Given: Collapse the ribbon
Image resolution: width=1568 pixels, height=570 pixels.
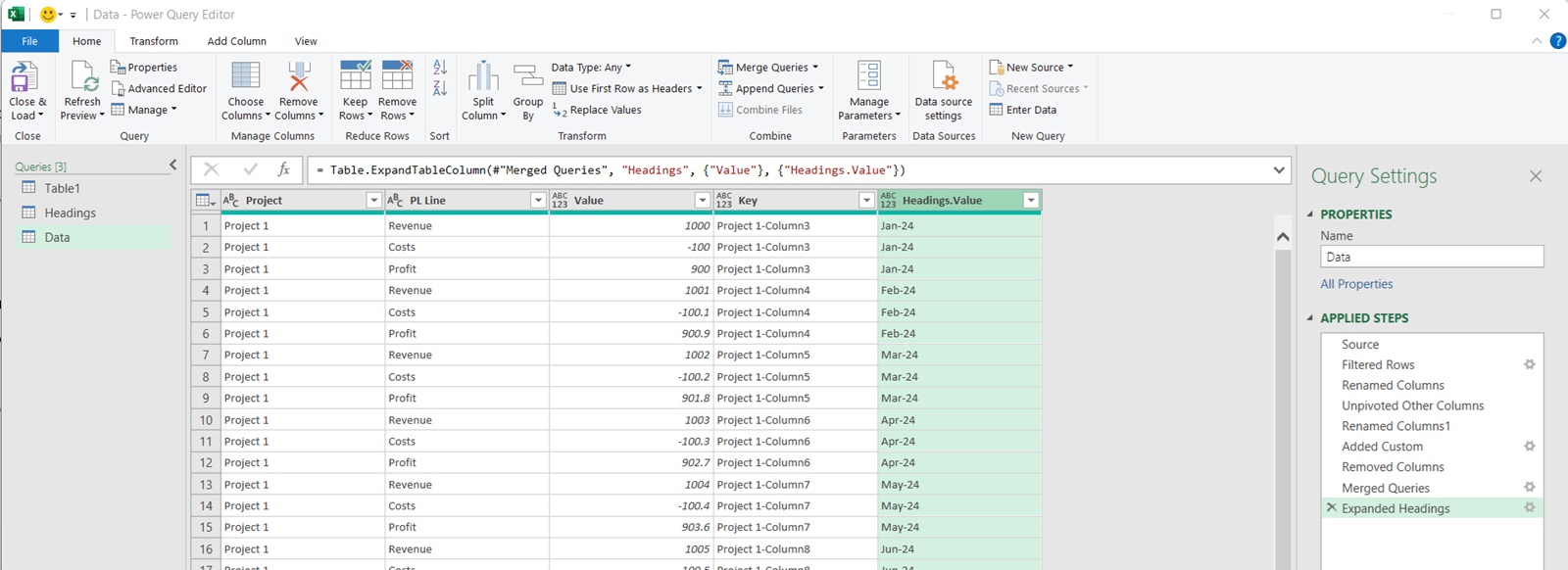Looking at the screenshot, I should coord(1536,41).
